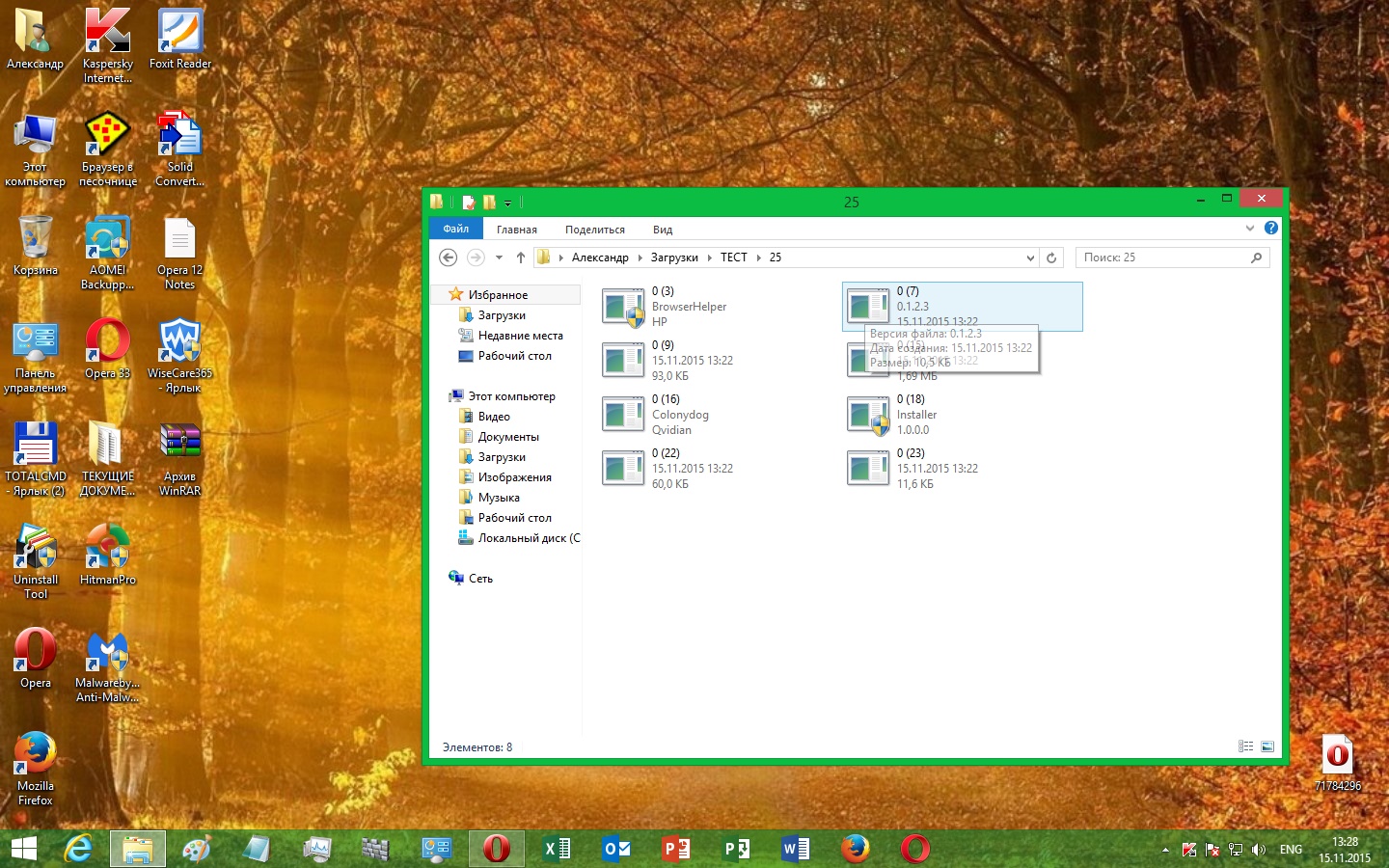Viewport: 1389px width, 868px height.
Task: Click the Up one level arrow
Action: (521, 258)
